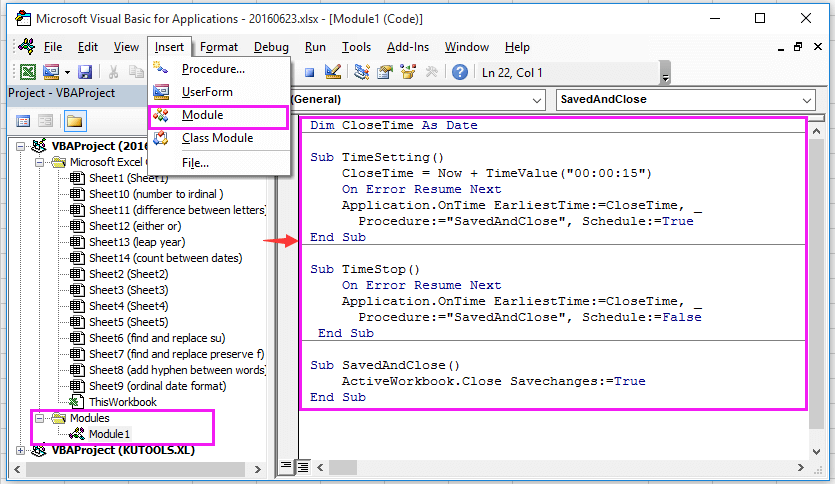Switch to Full Module View button

[300, 466]
